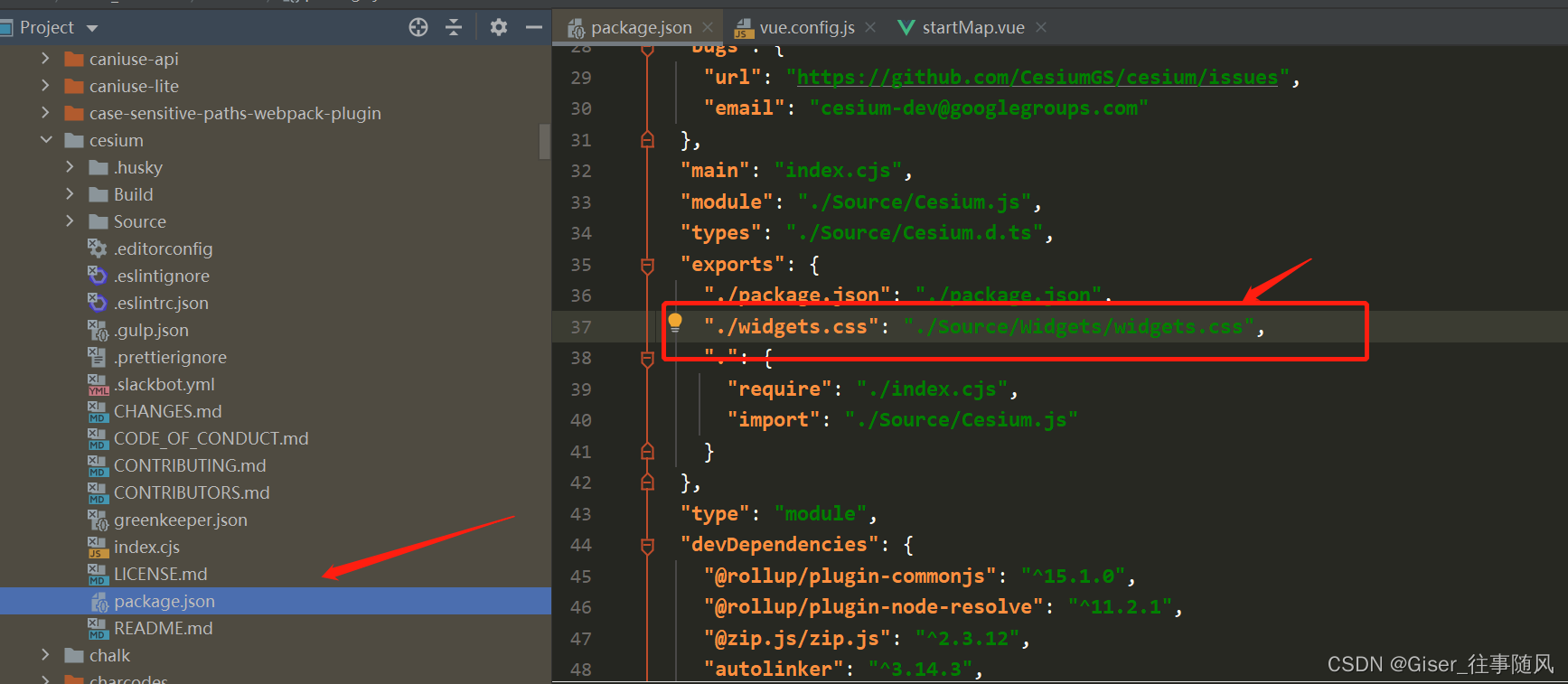Select the package.json file icon in tree
Screen dimensions: 1568x684
point(99,601)
